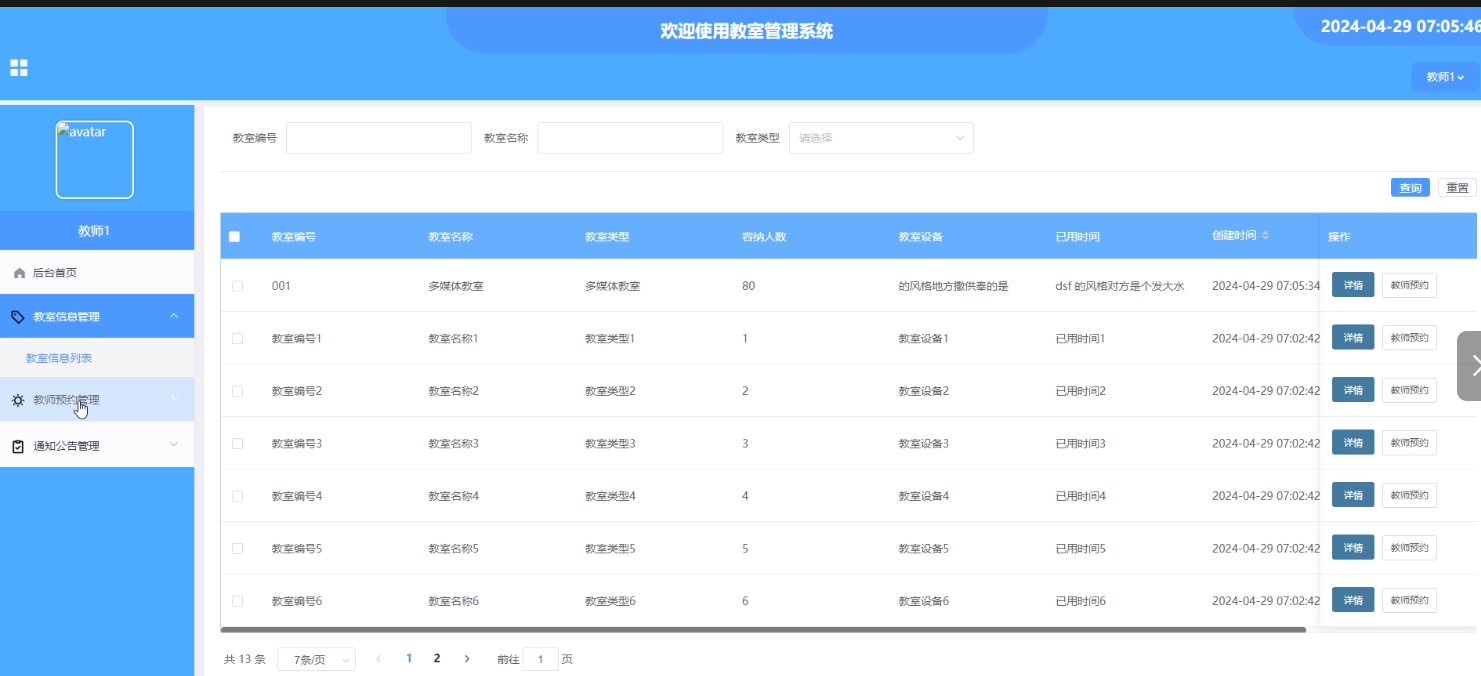Click the 重置 reset button
1481x676 pixels.
point(1457,188)
